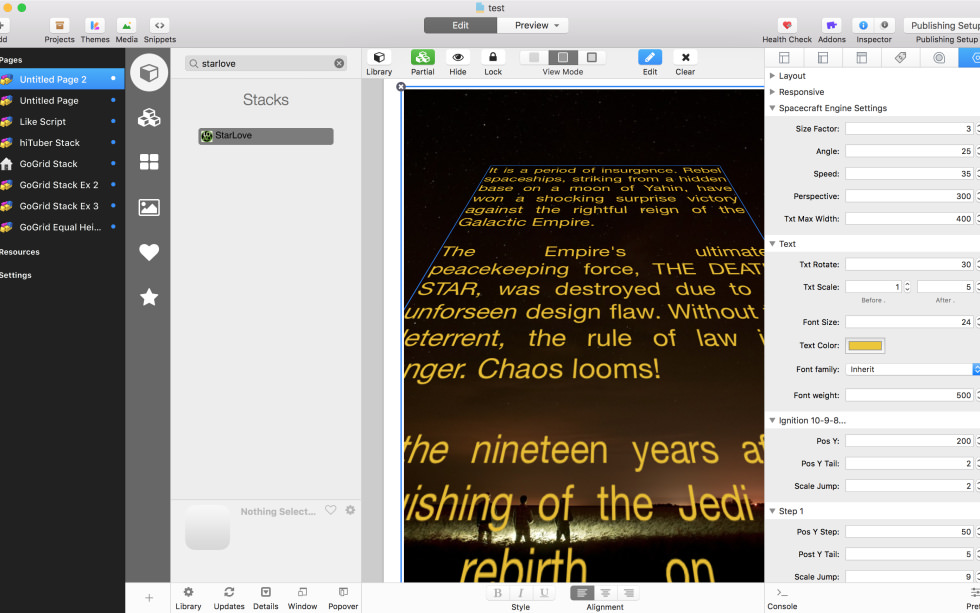Open the Library gear icon at bottom
The height and width of the screenshot is (613, 980).
tap(188, 592)
